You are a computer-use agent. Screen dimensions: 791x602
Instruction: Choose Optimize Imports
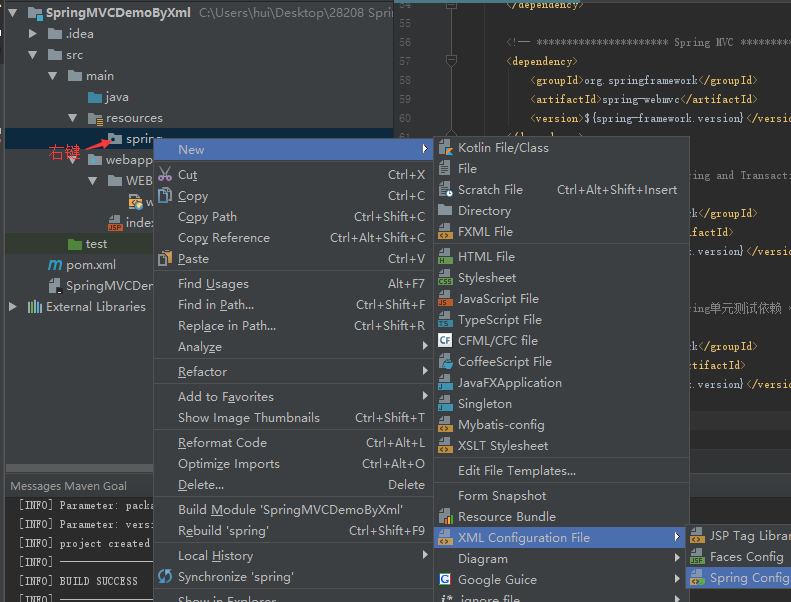[x=294, y=464]
